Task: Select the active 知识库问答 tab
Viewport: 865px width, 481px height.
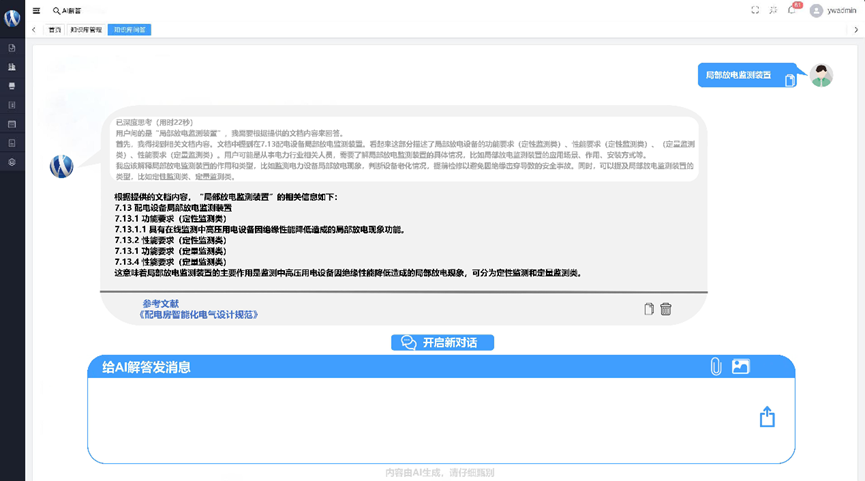Action: (x=130, y=30)
